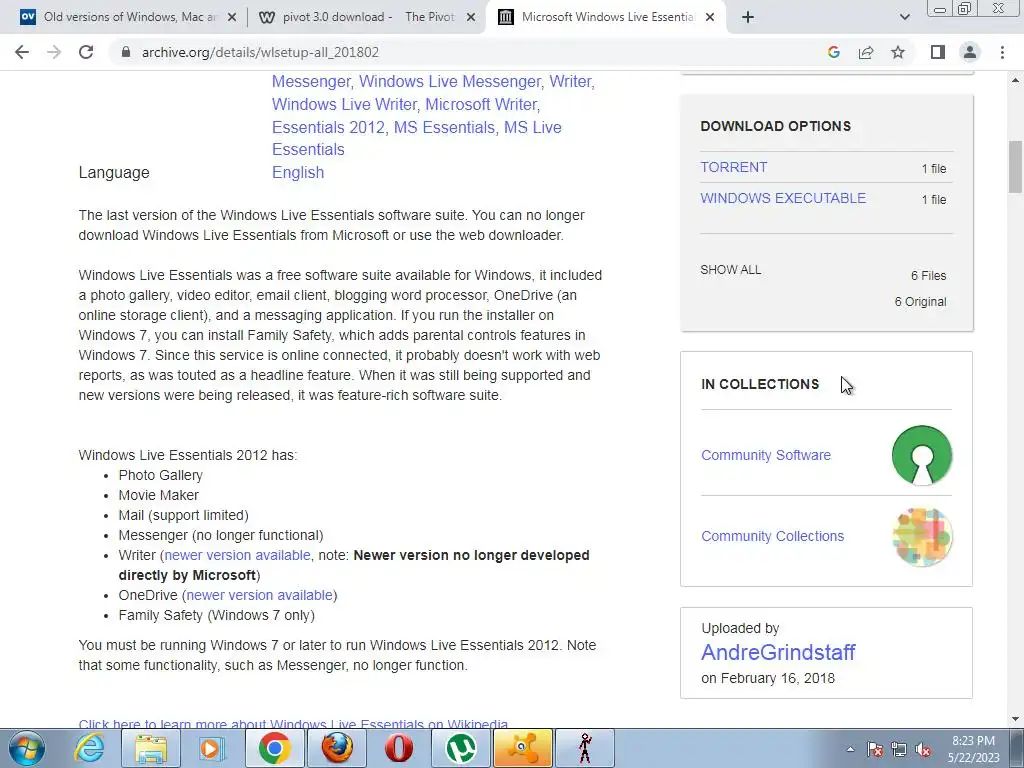This screenshot has width=1024, height=768.
Task: Click scrollbar down arrow
Action: point(1014,720)
